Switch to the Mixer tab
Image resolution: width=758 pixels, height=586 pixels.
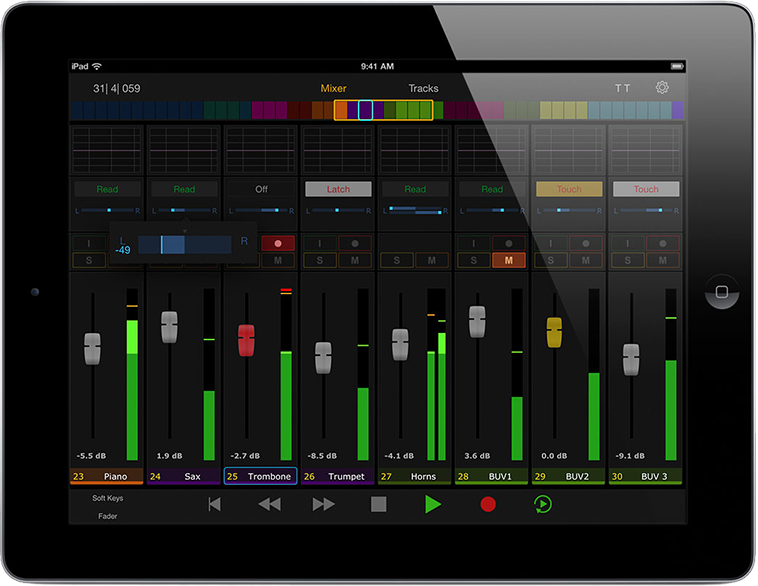[x=333, y=88]
